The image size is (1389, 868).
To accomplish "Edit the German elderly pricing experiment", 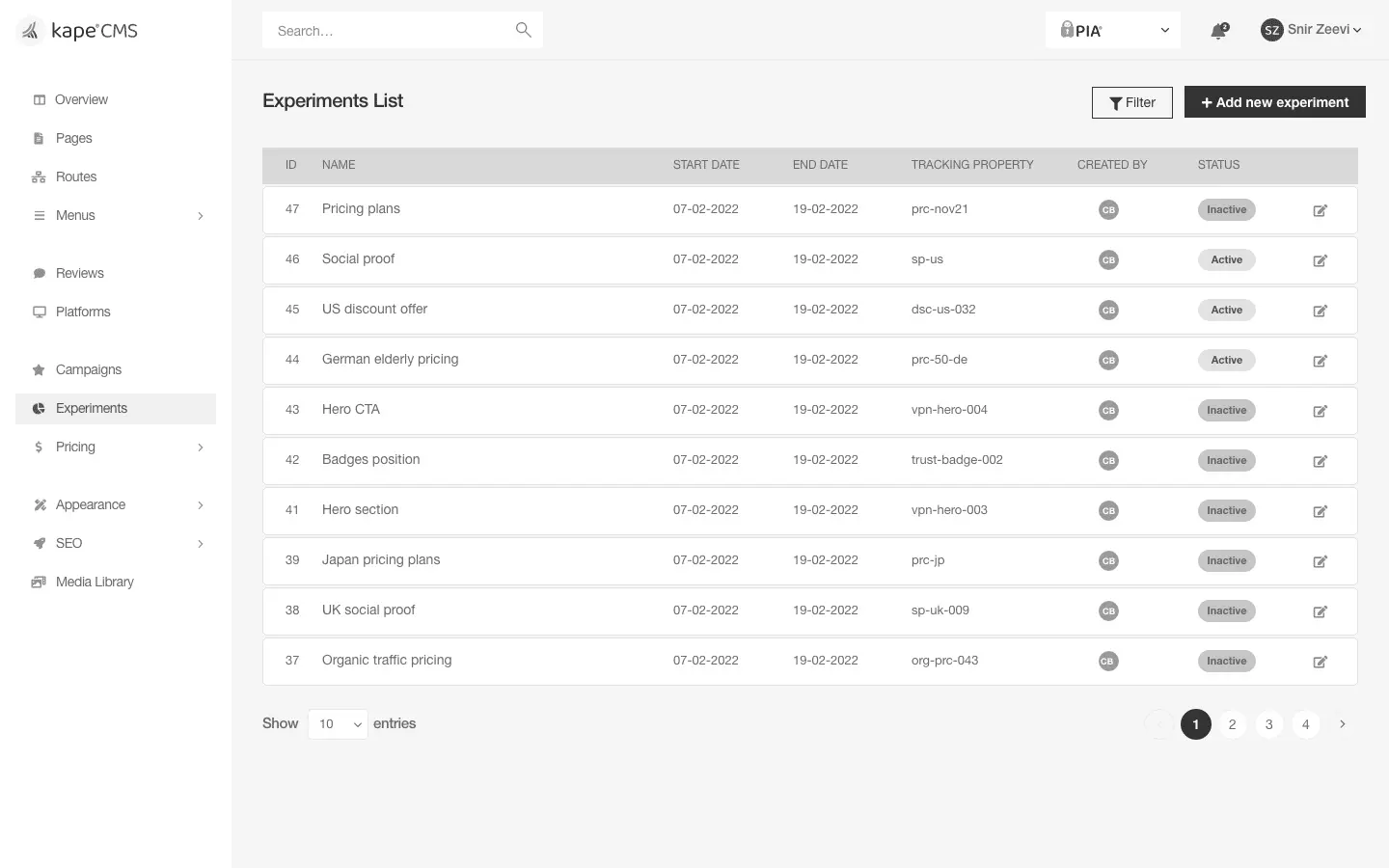I will 1320,361.
